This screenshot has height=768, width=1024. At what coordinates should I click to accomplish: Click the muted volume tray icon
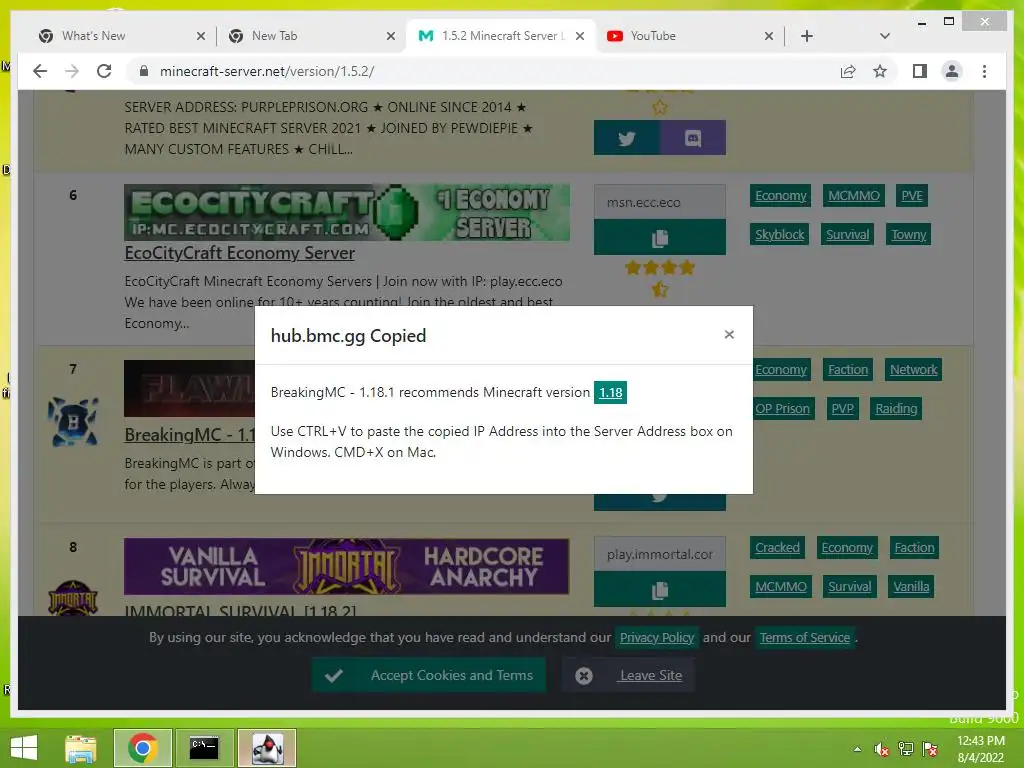tap(882, 749)
